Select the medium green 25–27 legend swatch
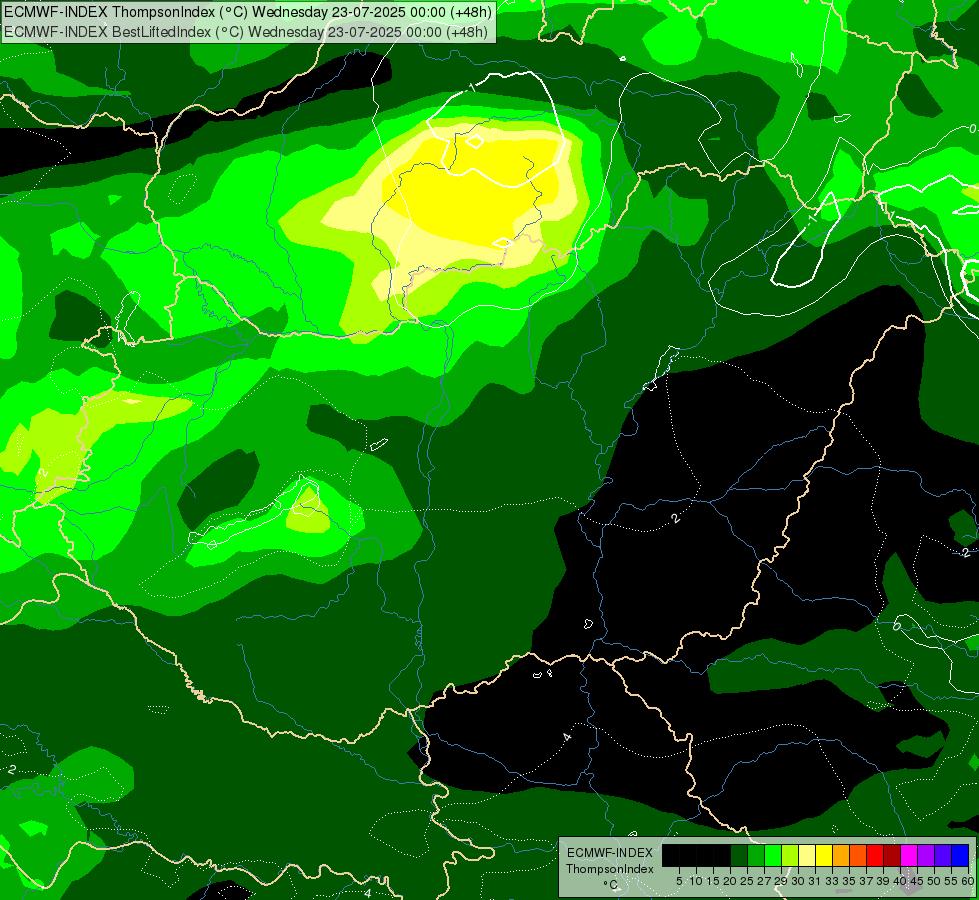Image resolution: width=979 pixels, height=900 pixels. click(x=755, y=855)
